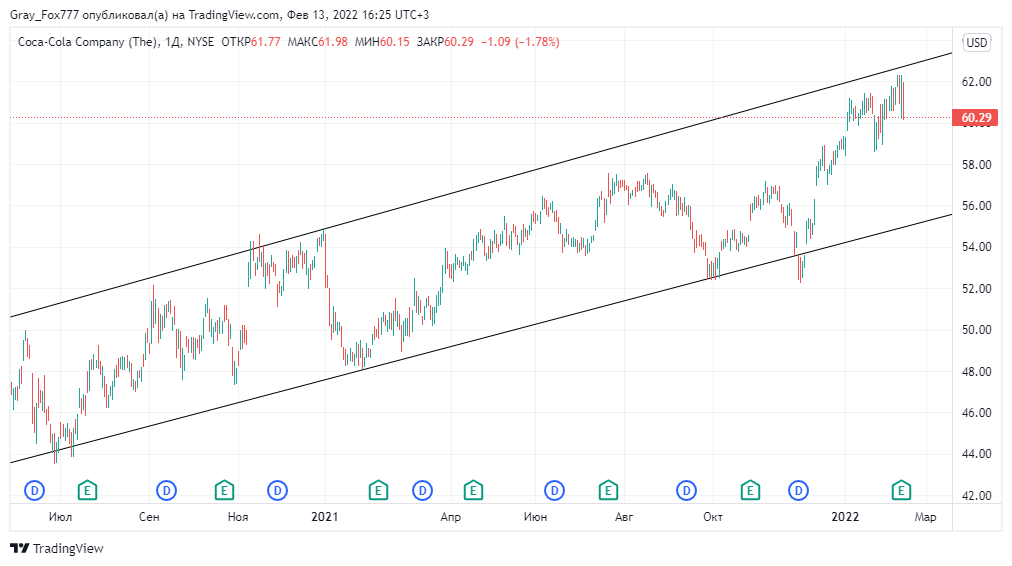Image resolution: width=1012 pixels, height=566 pixels.
Task: Click the 48.00 price axis label
Action: [977, 372]
